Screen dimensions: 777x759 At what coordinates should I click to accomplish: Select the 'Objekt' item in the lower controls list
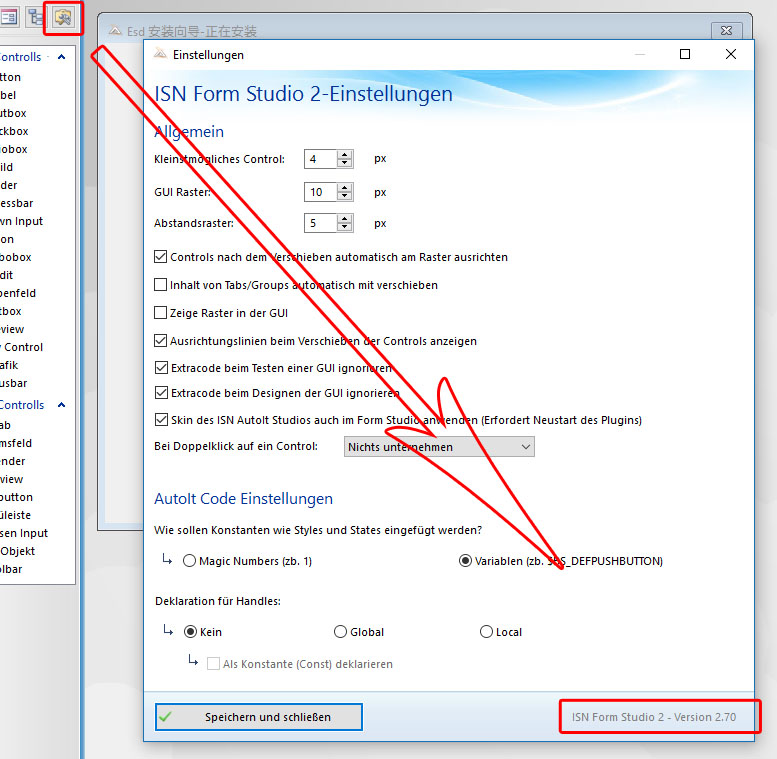(17, 551)
